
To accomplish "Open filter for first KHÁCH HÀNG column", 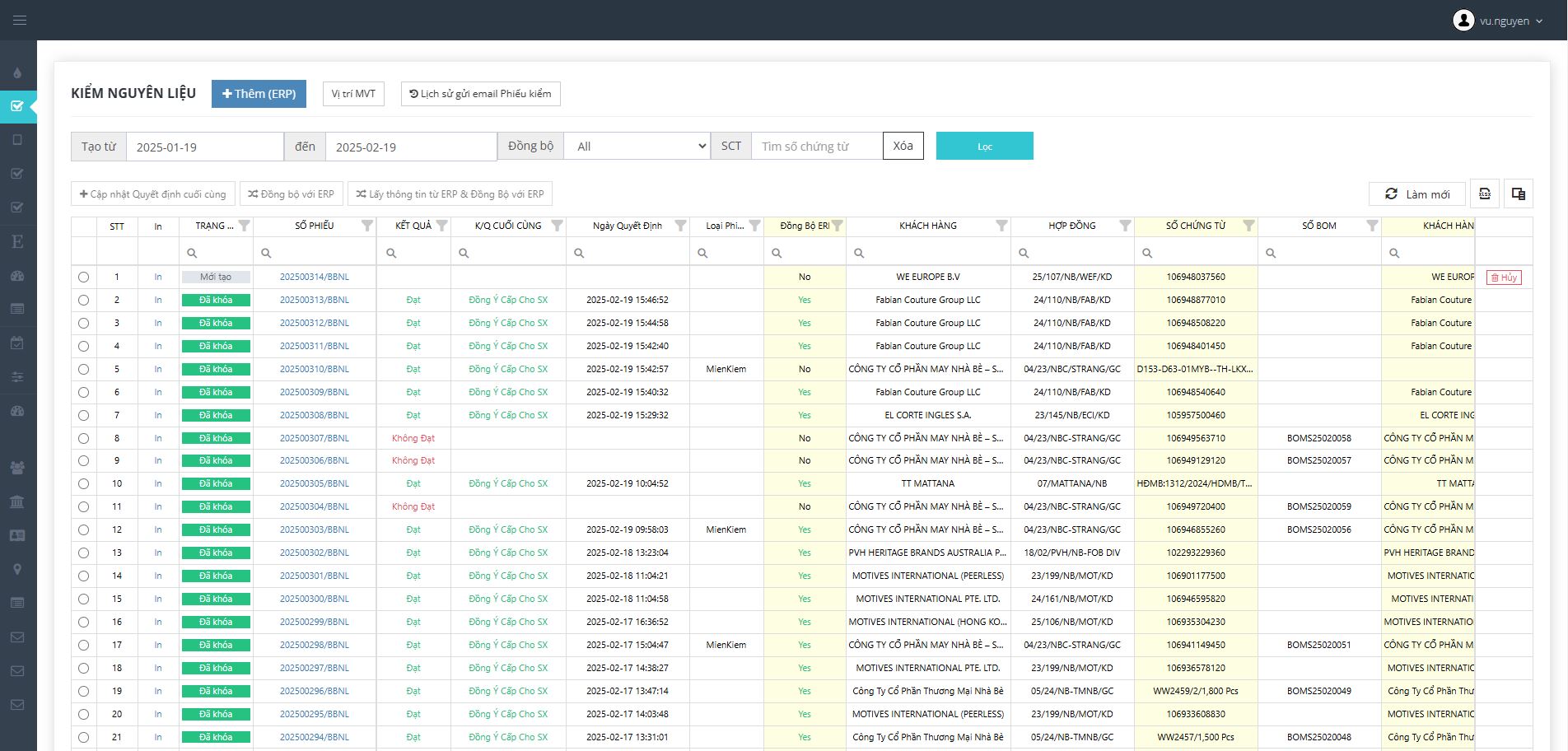I will [1001, 226].
